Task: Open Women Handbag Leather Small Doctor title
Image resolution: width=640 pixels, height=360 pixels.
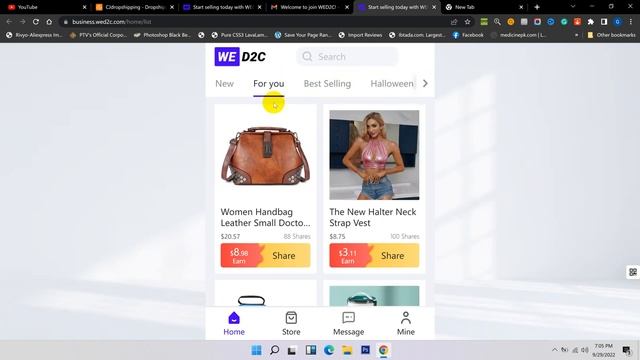Action: click(x=265, y=218)
